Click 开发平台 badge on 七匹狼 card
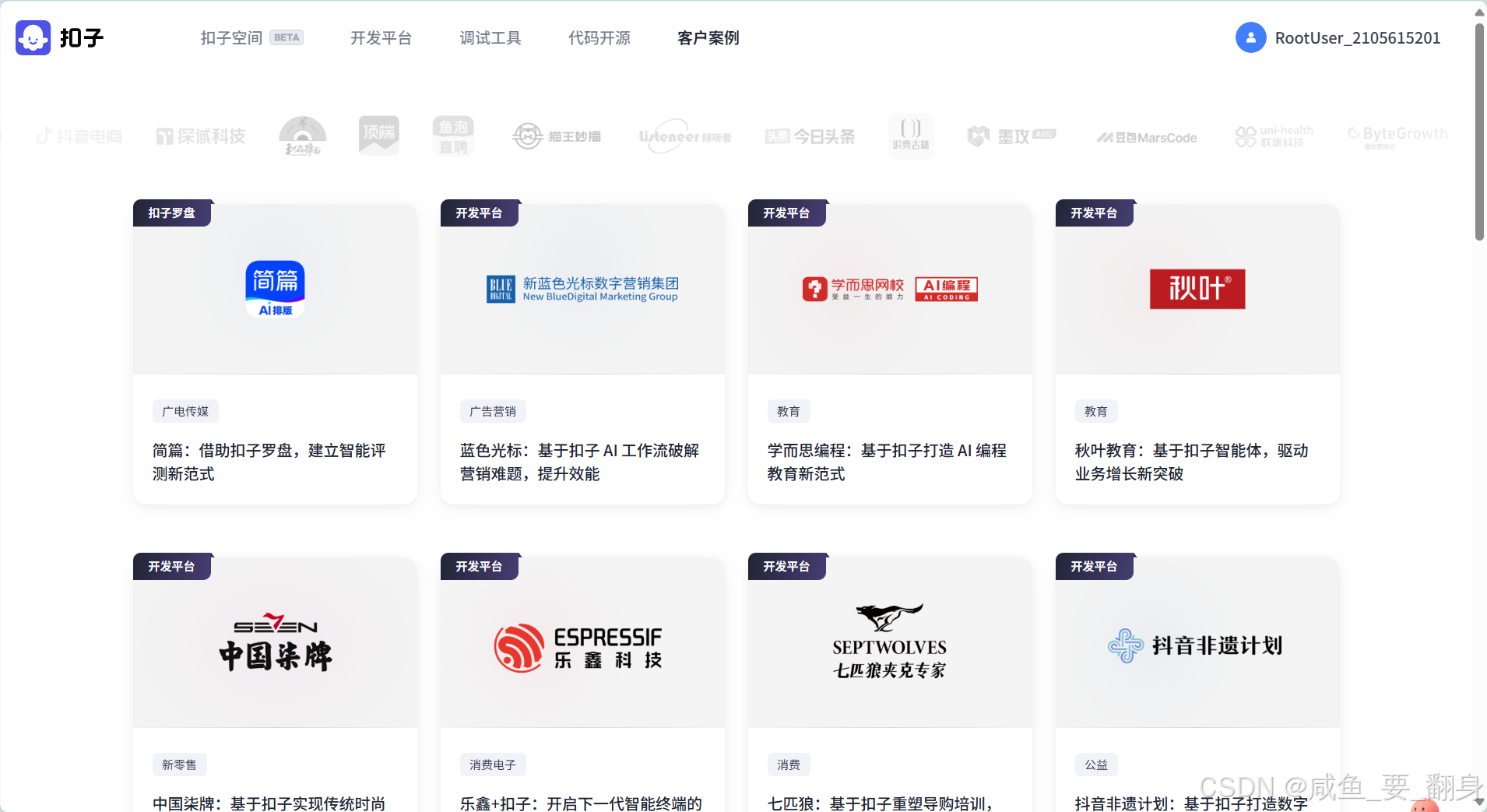1487x812 pixels. [786, 566]
